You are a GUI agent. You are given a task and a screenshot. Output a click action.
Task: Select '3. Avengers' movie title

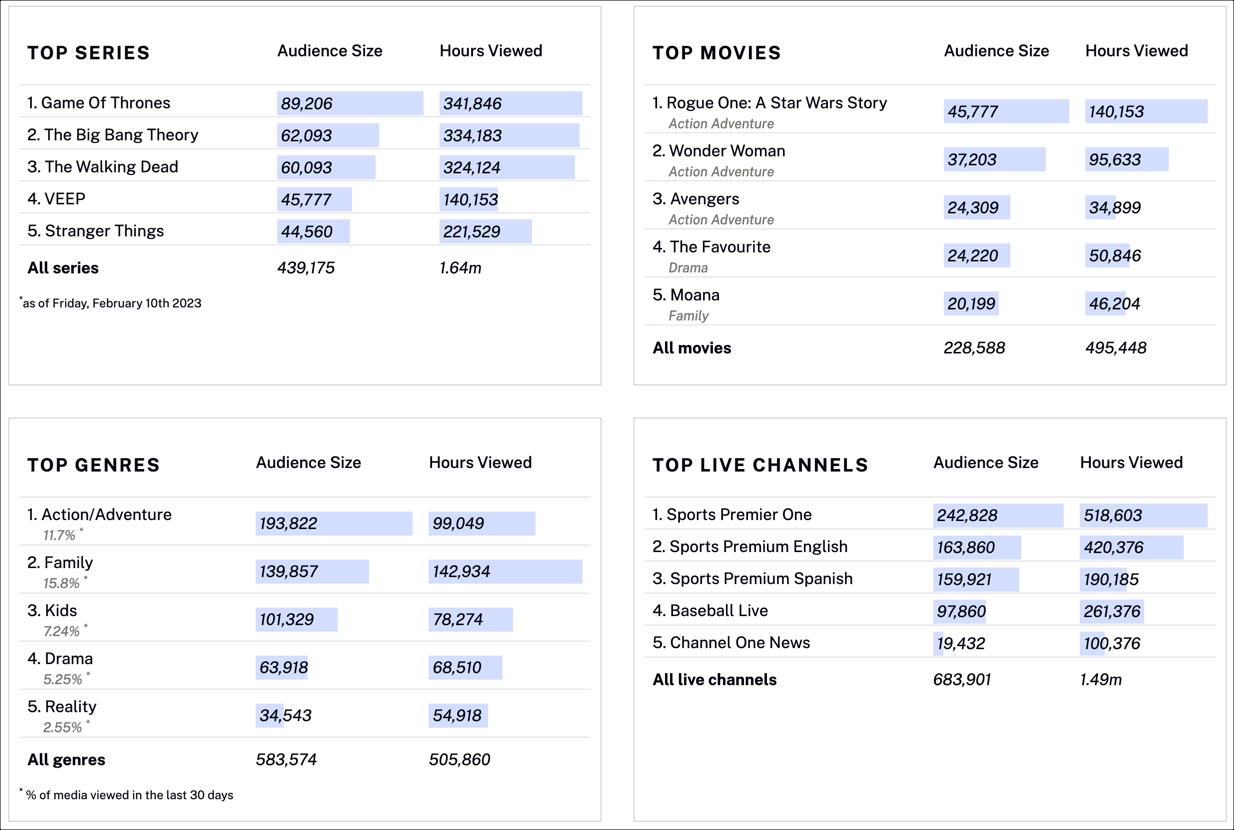[696, 199]
